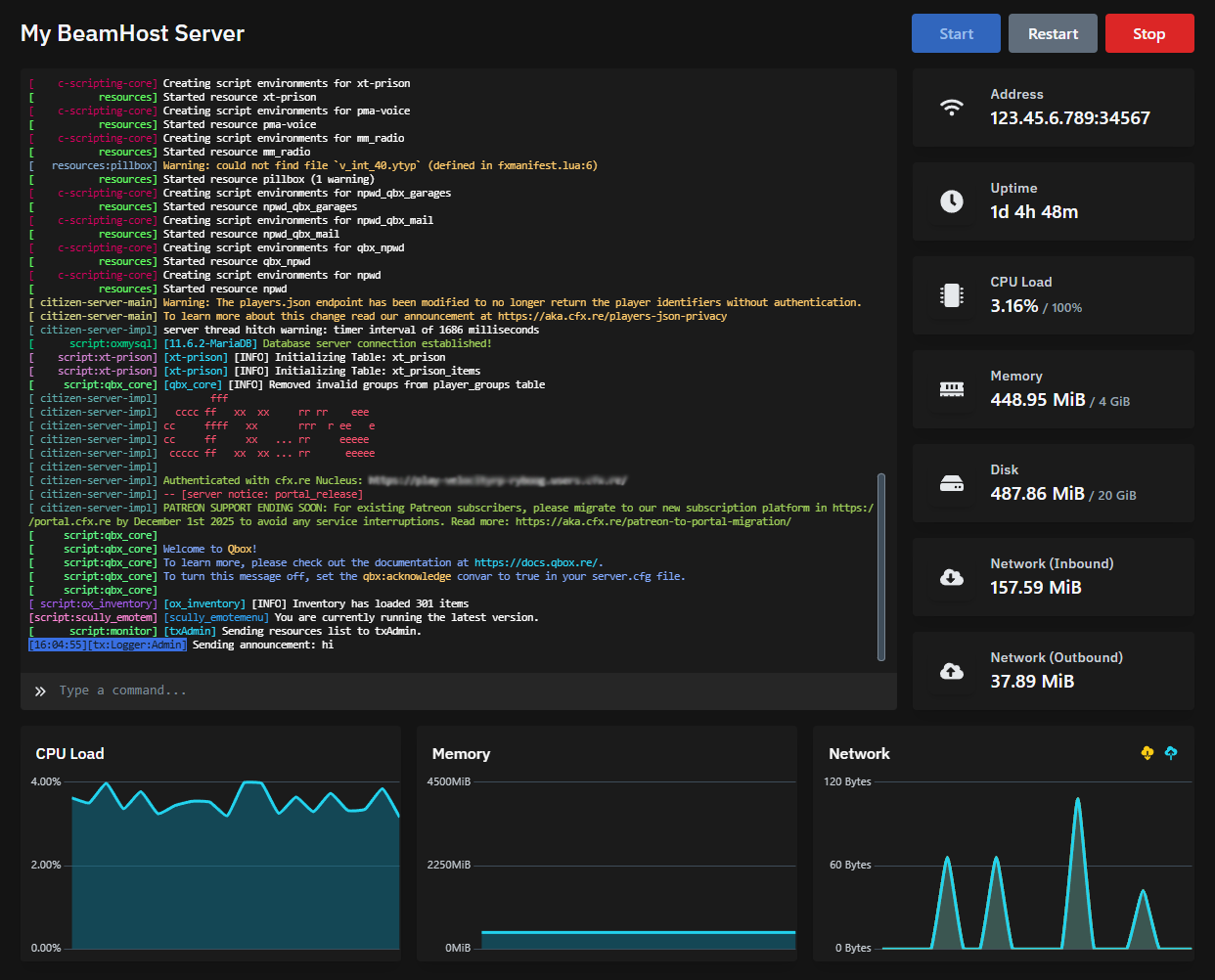The width and height of the screenshot is (1215, 980).
Task: Click the blue Start button
Action: pyautogui.click(x=956, y=33)
